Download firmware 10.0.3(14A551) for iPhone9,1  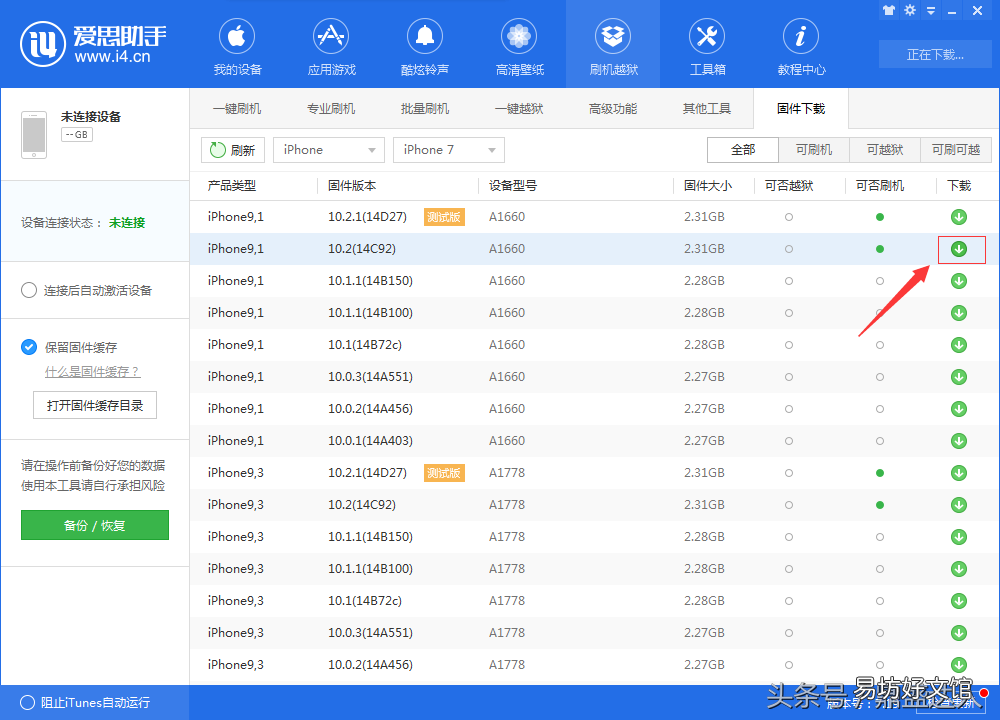(959, 377)
